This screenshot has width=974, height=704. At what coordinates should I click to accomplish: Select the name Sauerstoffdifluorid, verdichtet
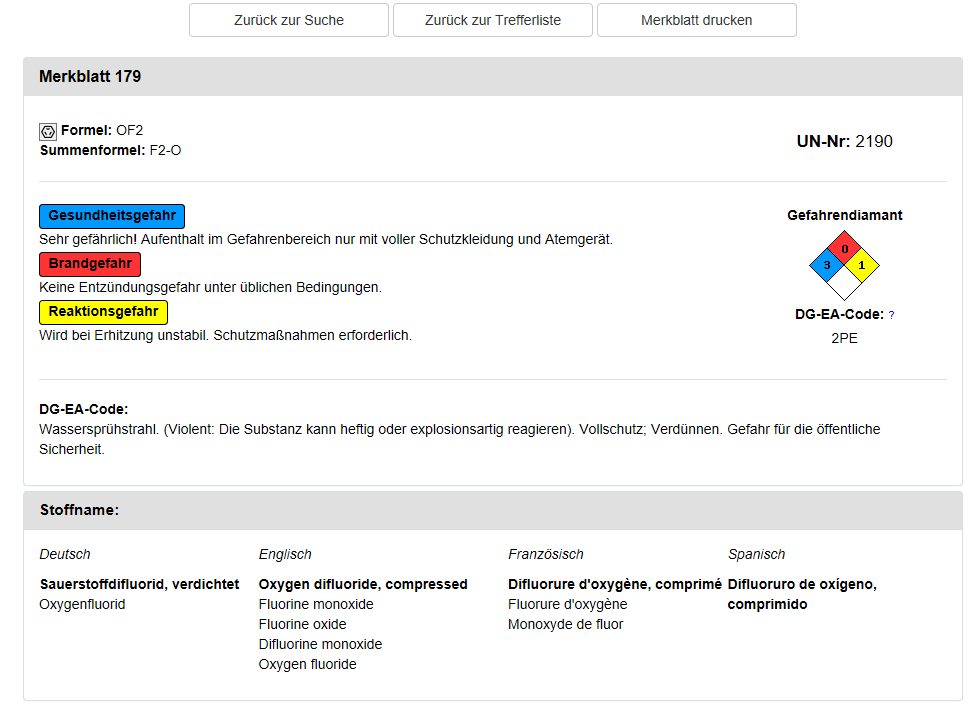pos(139,584)
